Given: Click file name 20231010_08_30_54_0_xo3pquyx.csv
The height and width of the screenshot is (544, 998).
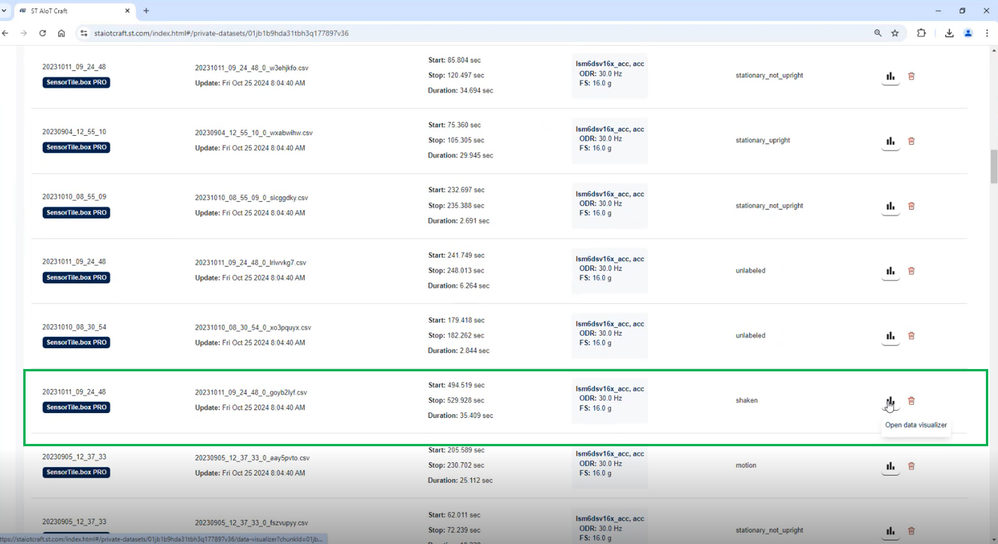Looking at the screenshot, I should pos(253,328).
